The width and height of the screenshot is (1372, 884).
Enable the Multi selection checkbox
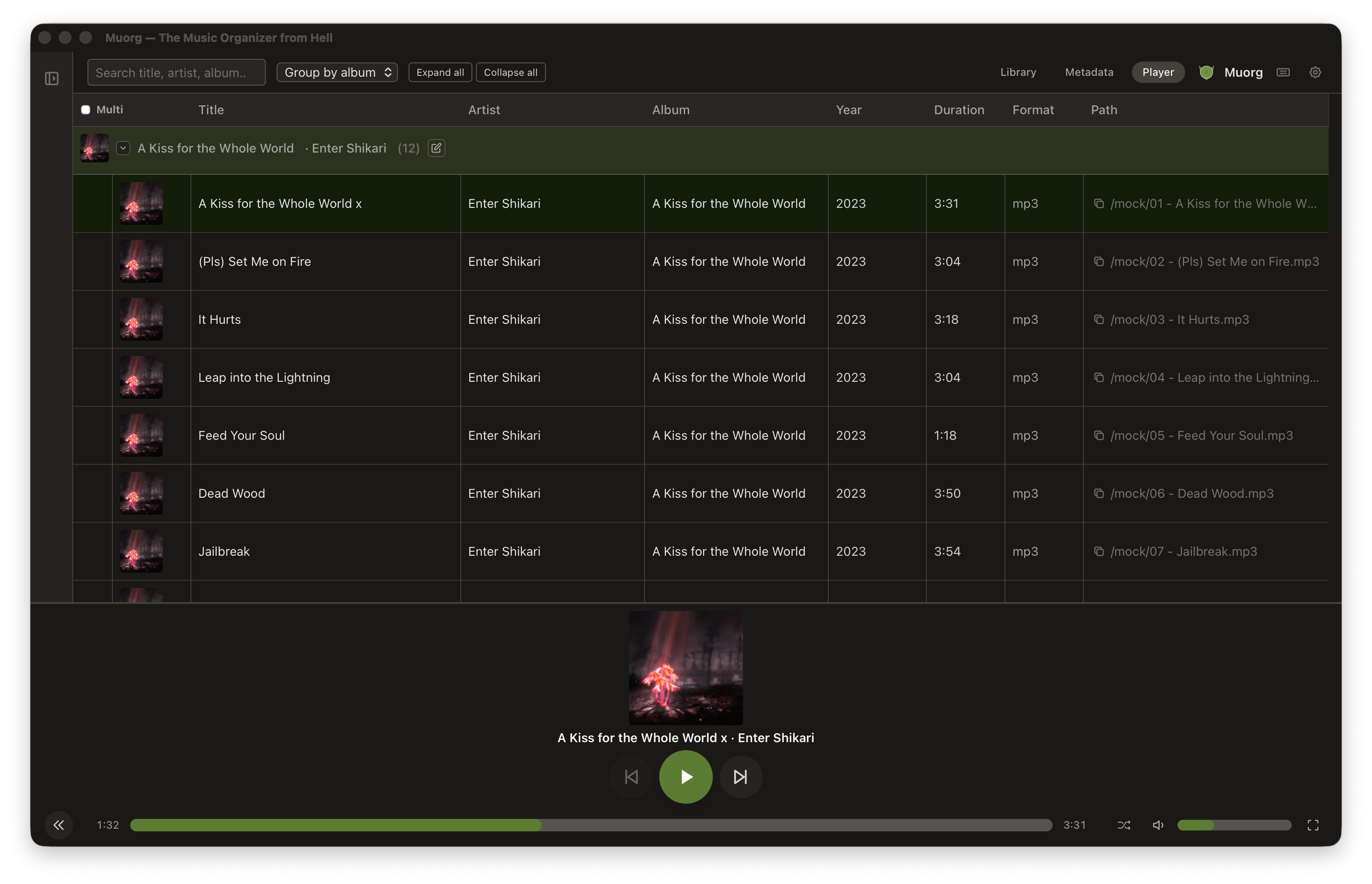tap(86, 109)
